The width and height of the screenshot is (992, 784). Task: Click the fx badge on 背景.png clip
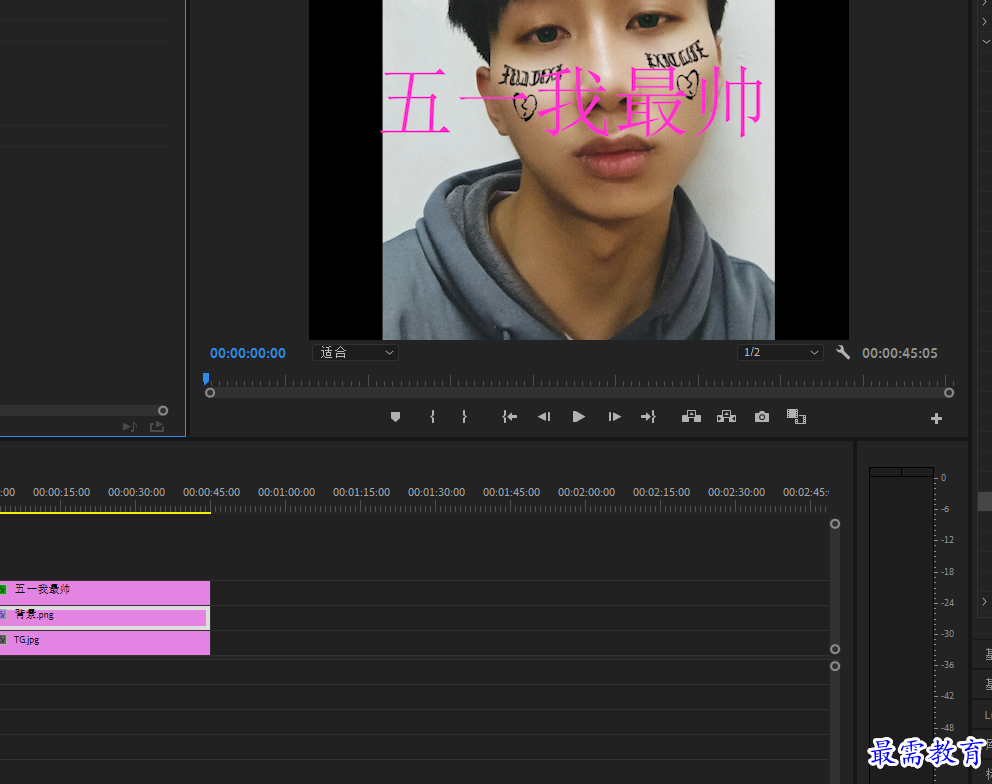pyautogui.click(x=3, y=614)
